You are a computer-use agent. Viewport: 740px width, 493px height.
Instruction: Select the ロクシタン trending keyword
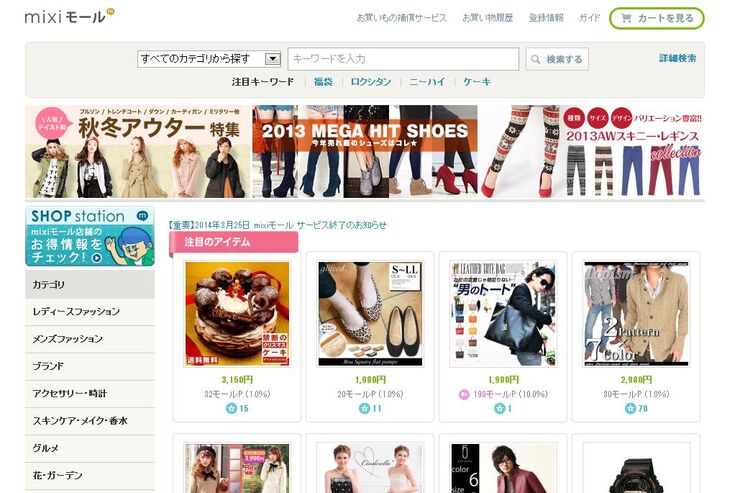(370, 82)
